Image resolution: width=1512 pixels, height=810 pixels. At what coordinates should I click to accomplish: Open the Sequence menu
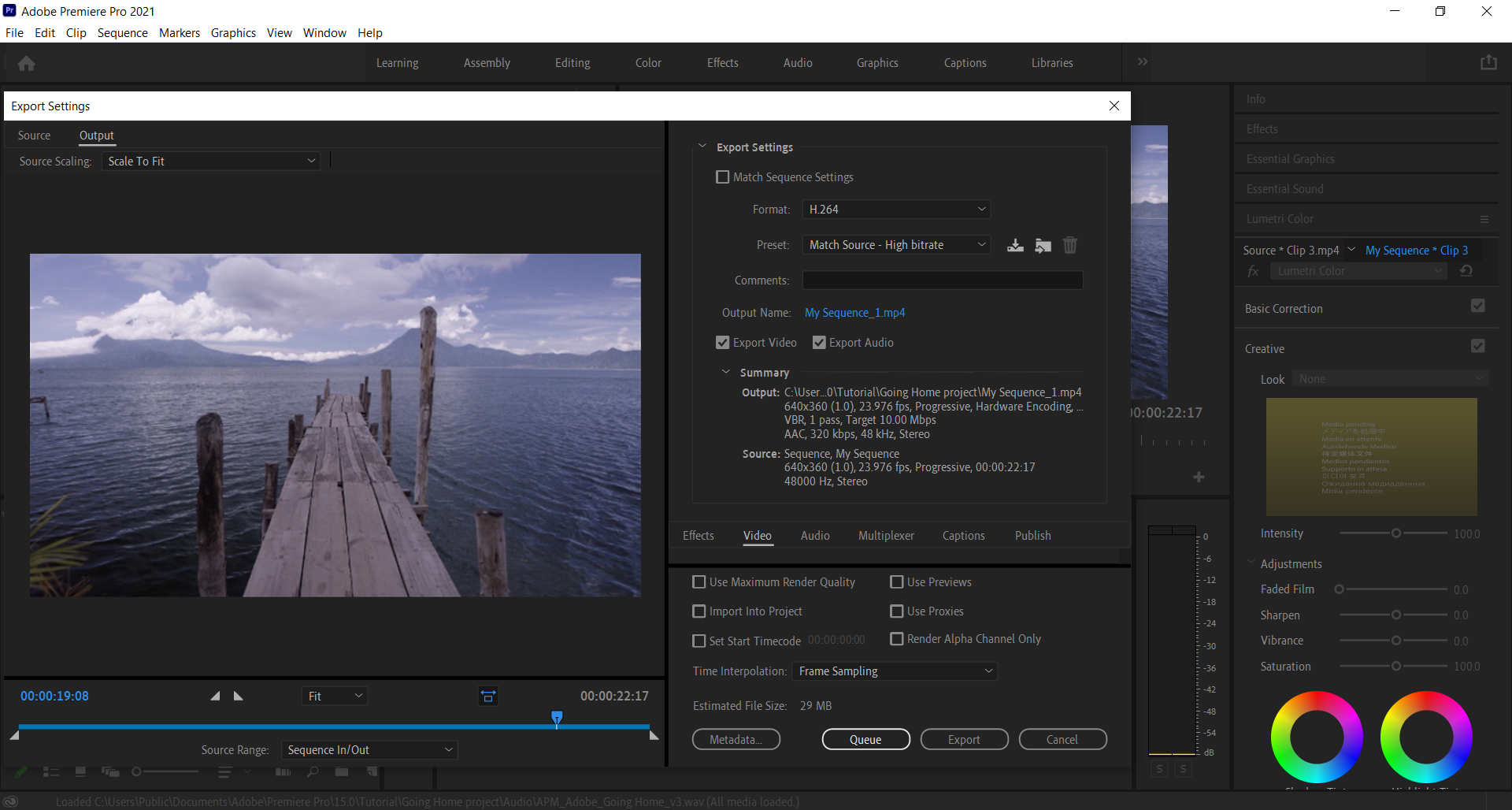[122, 33]
